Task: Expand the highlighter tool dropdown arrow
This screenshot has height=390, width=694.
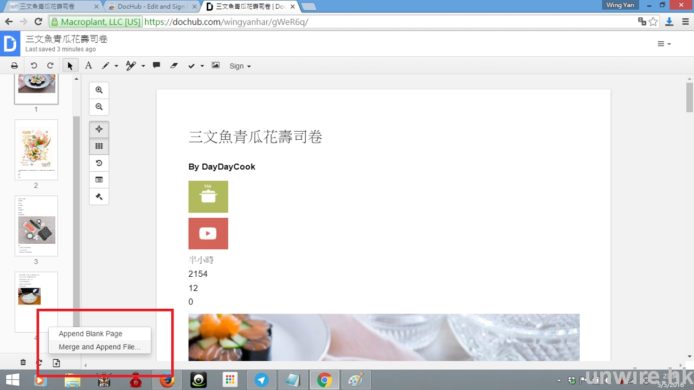Action: tap(143, 66)
